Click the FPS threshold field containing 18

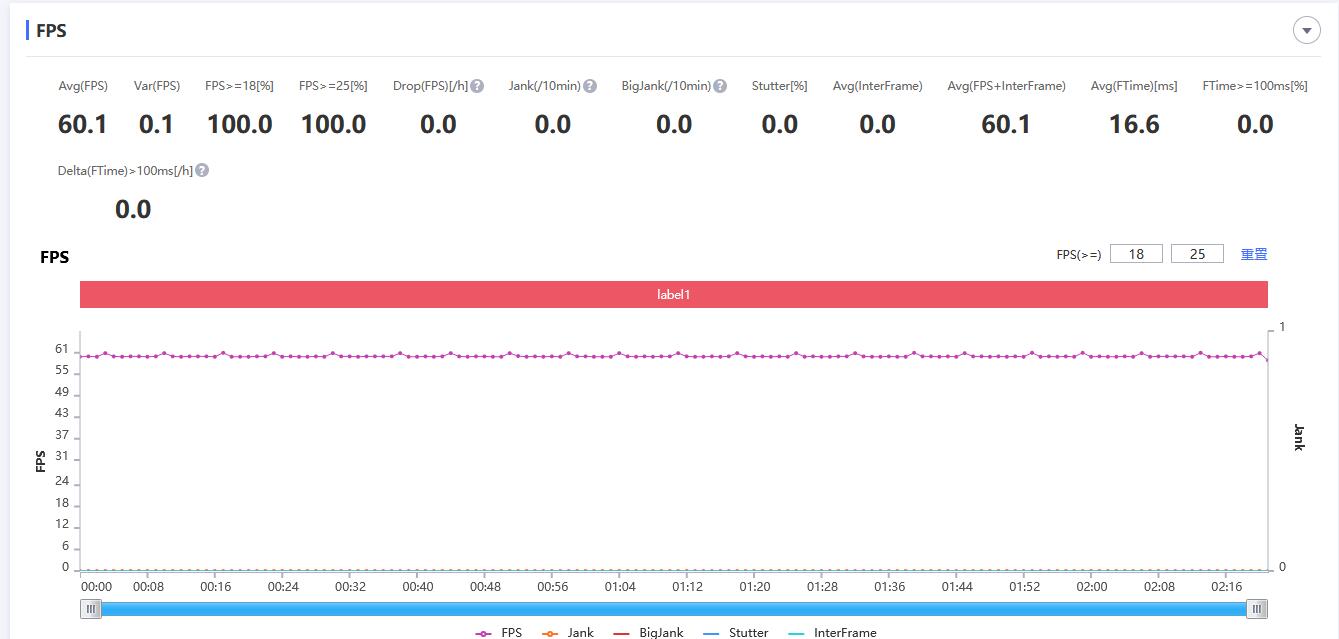point(1136,254)
